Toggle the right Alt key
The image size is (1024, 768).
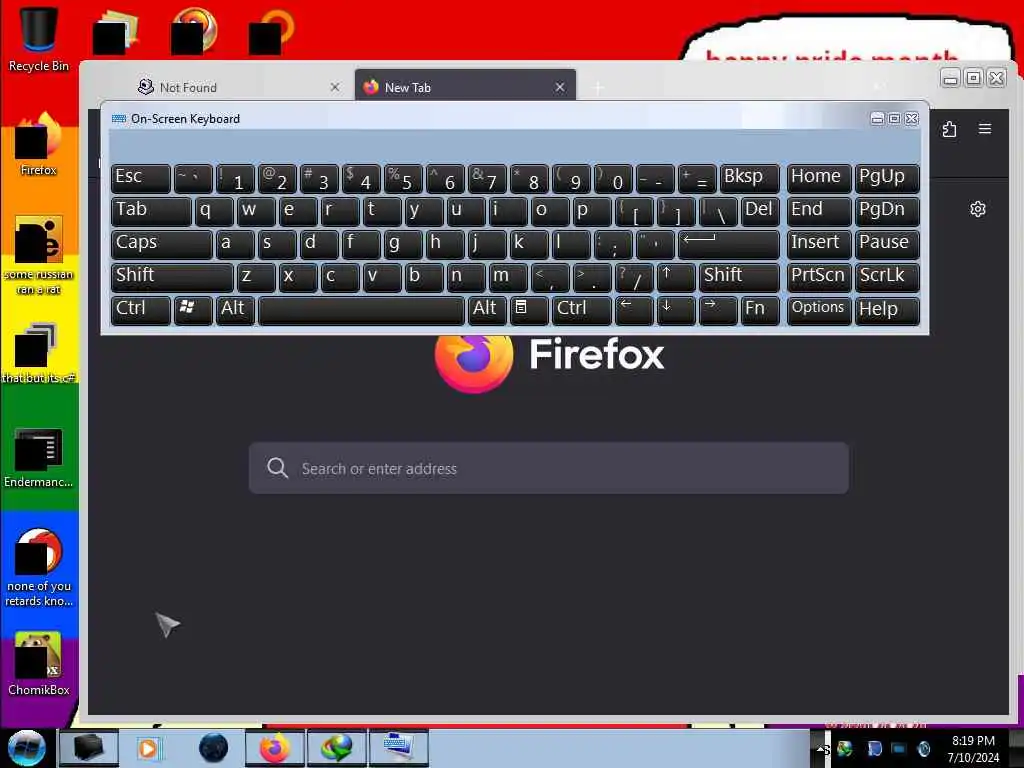coord(487,310)
